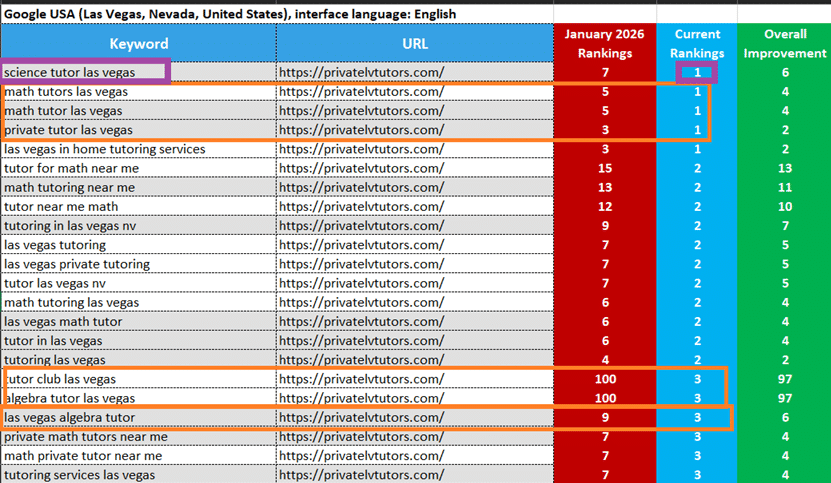
Task: Click January ranking 13 for math tutoring near me
Action: pyautogui.click(x=605, y=187)
